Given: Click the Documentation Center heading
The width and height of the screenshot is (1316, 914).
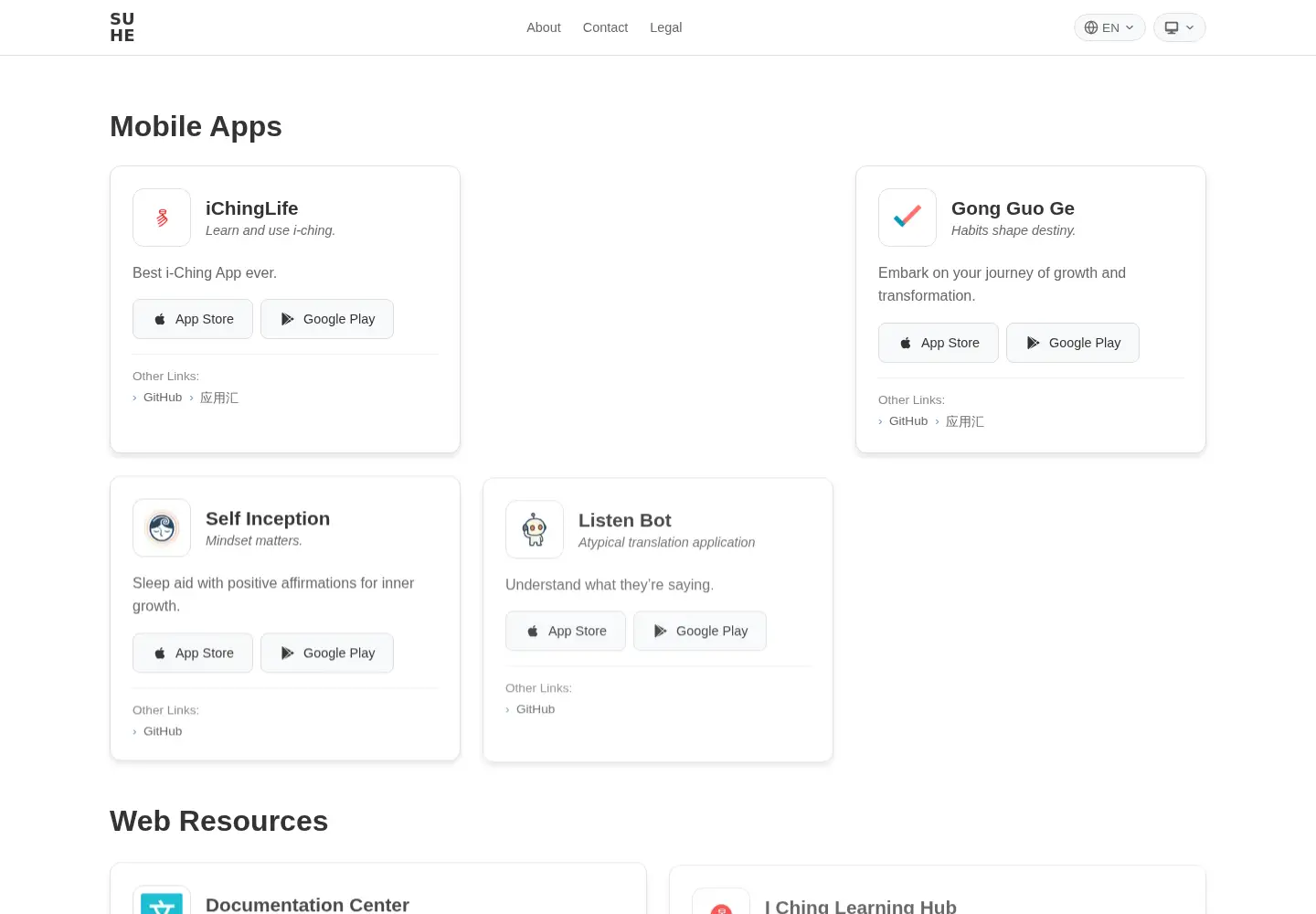Looking at the screenshot, I should click(x=307, y=904).
